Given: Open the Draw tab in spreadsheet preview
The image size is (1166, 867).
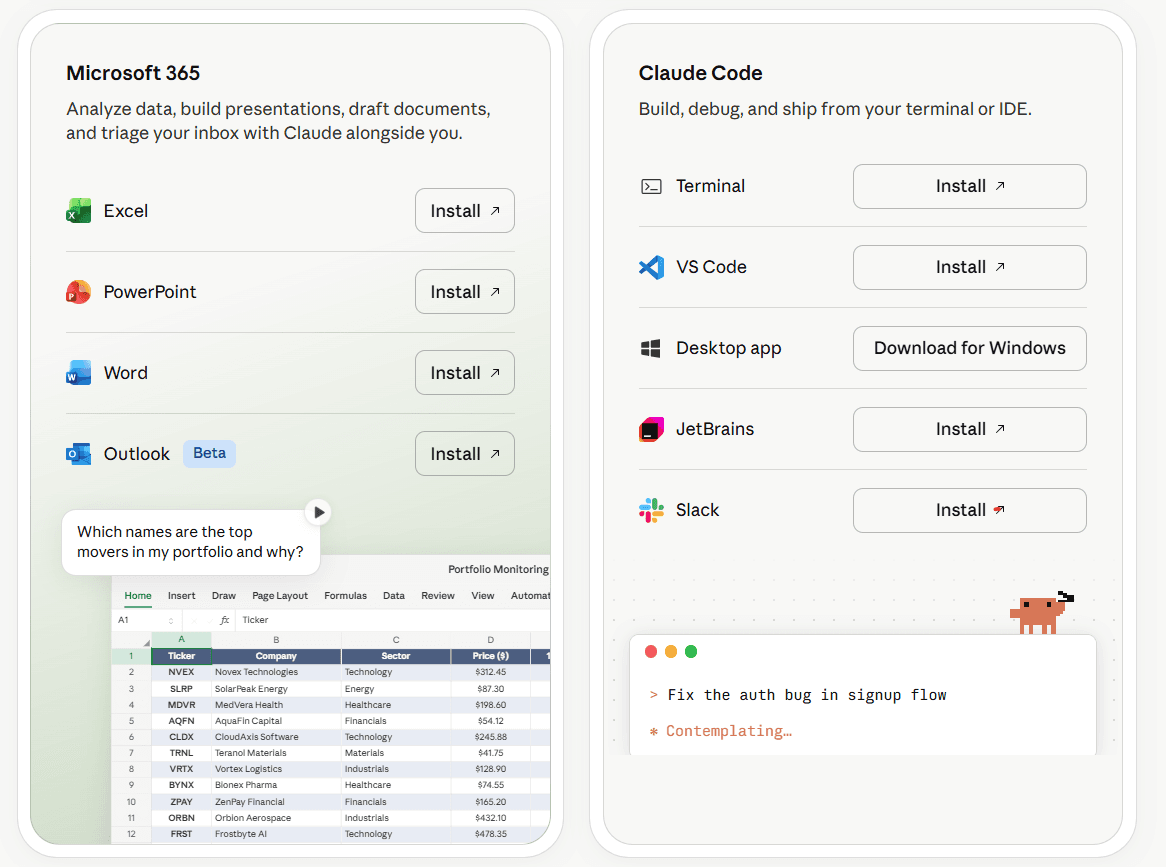Looking at the screenshot, I should pyautogui.click(x=224, y=596).
